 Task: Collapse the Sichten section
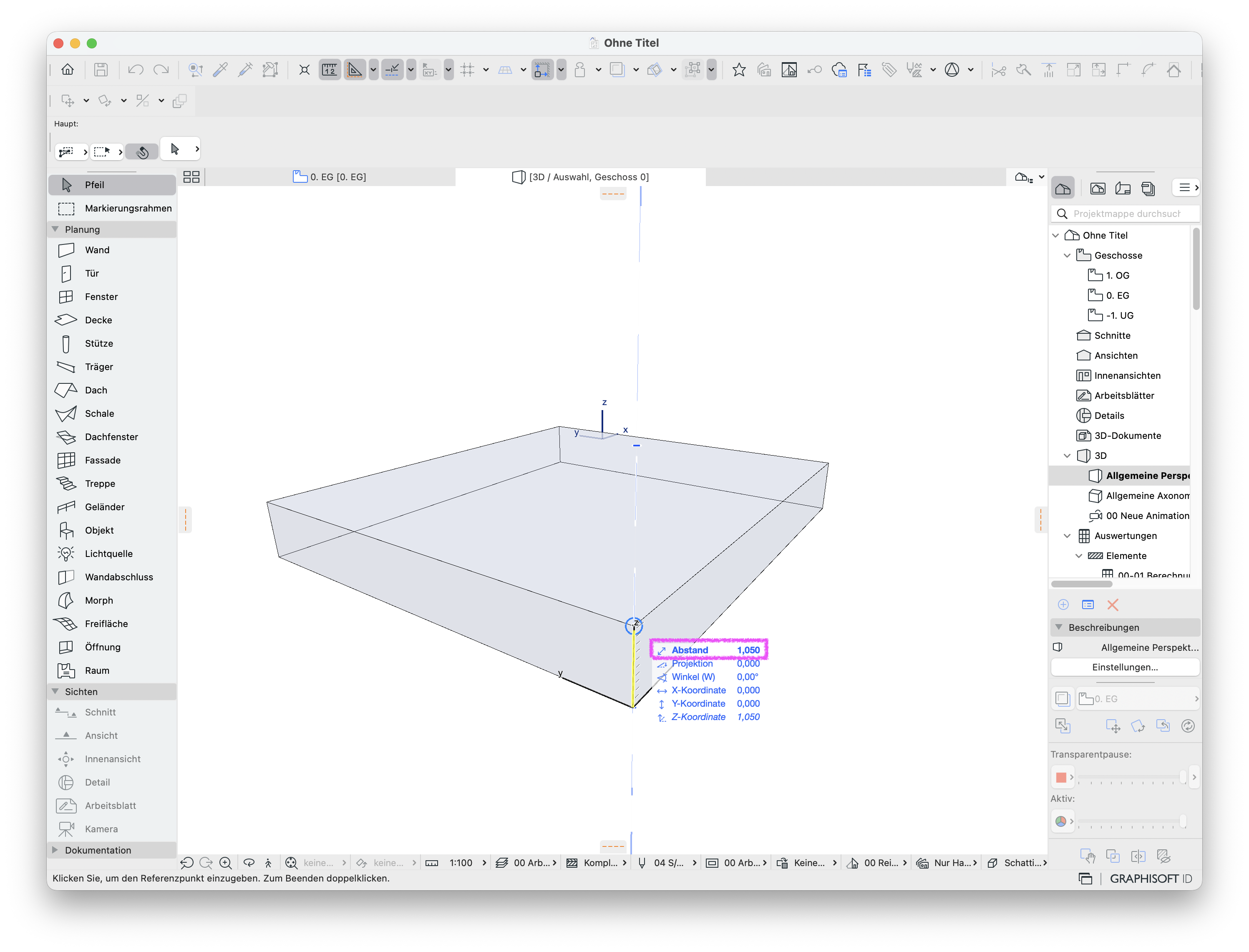click(55, 692)
